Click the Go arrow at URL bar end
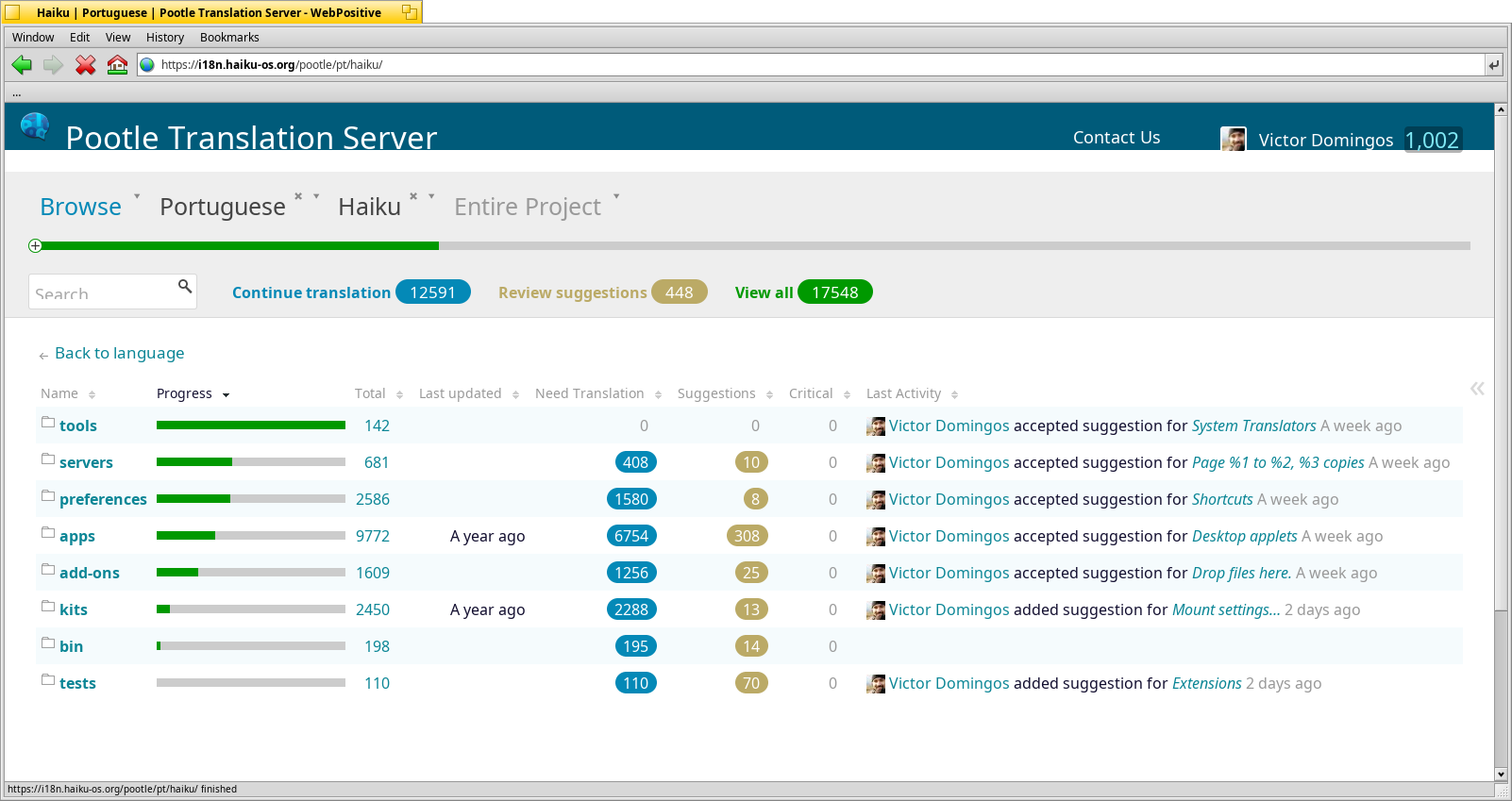Image resolution: width=1512 pixels, height=801 pixels. [x=1494, y=65]
